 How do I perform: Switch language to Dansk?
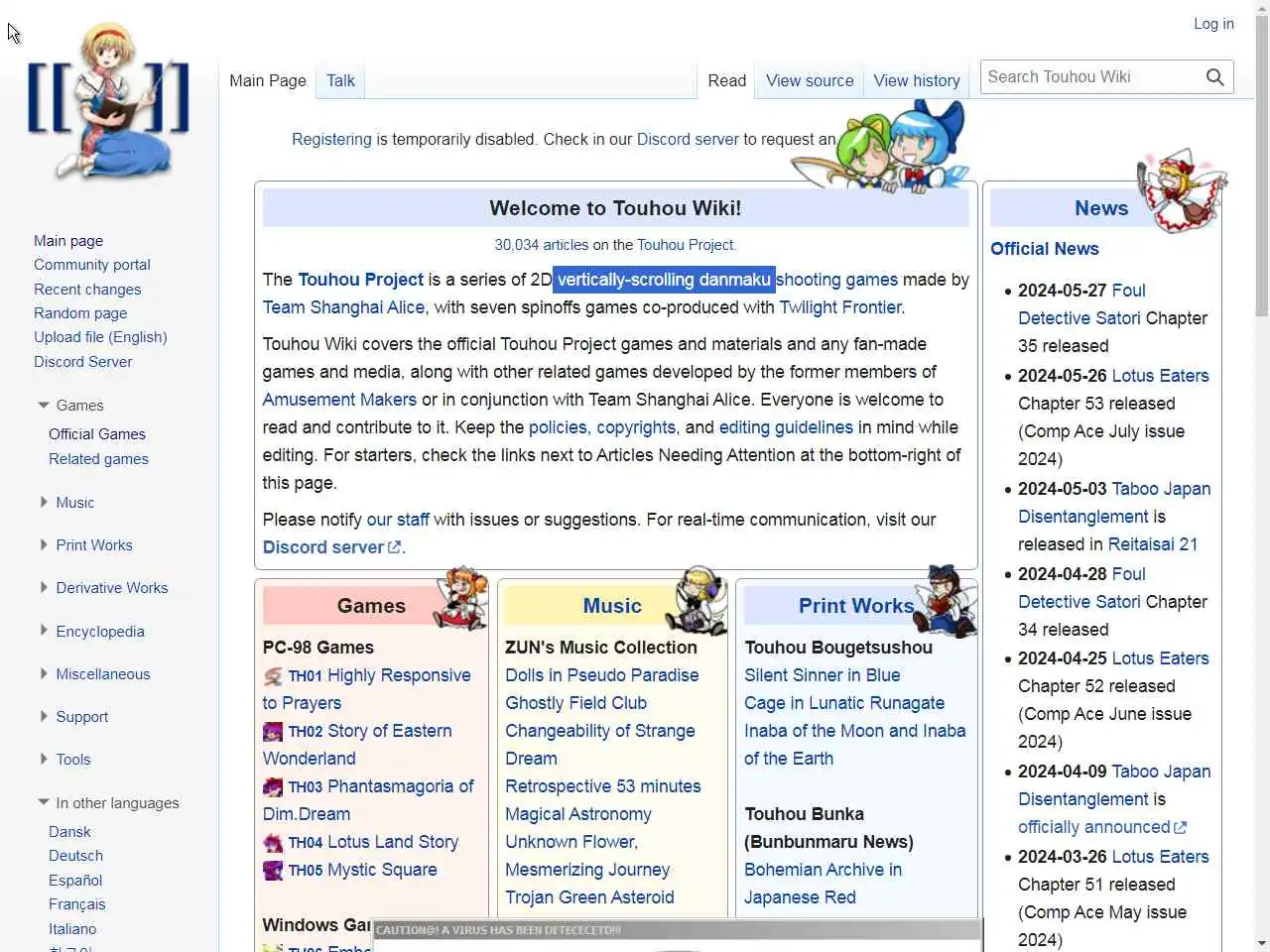tap(69, 832)
